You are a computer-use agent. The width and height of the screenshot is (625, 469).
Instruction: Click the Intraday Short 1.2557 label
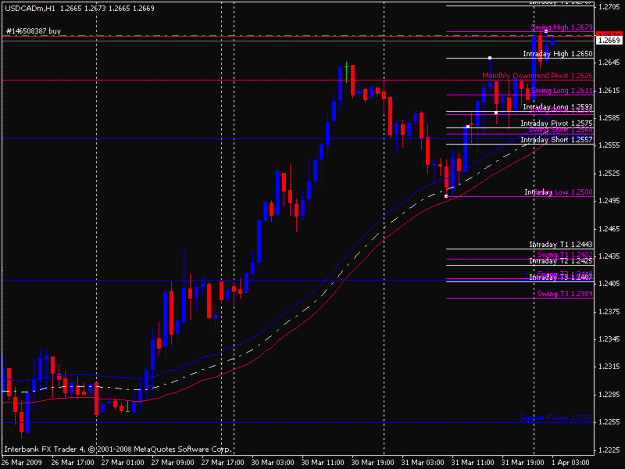coord(556,140)
